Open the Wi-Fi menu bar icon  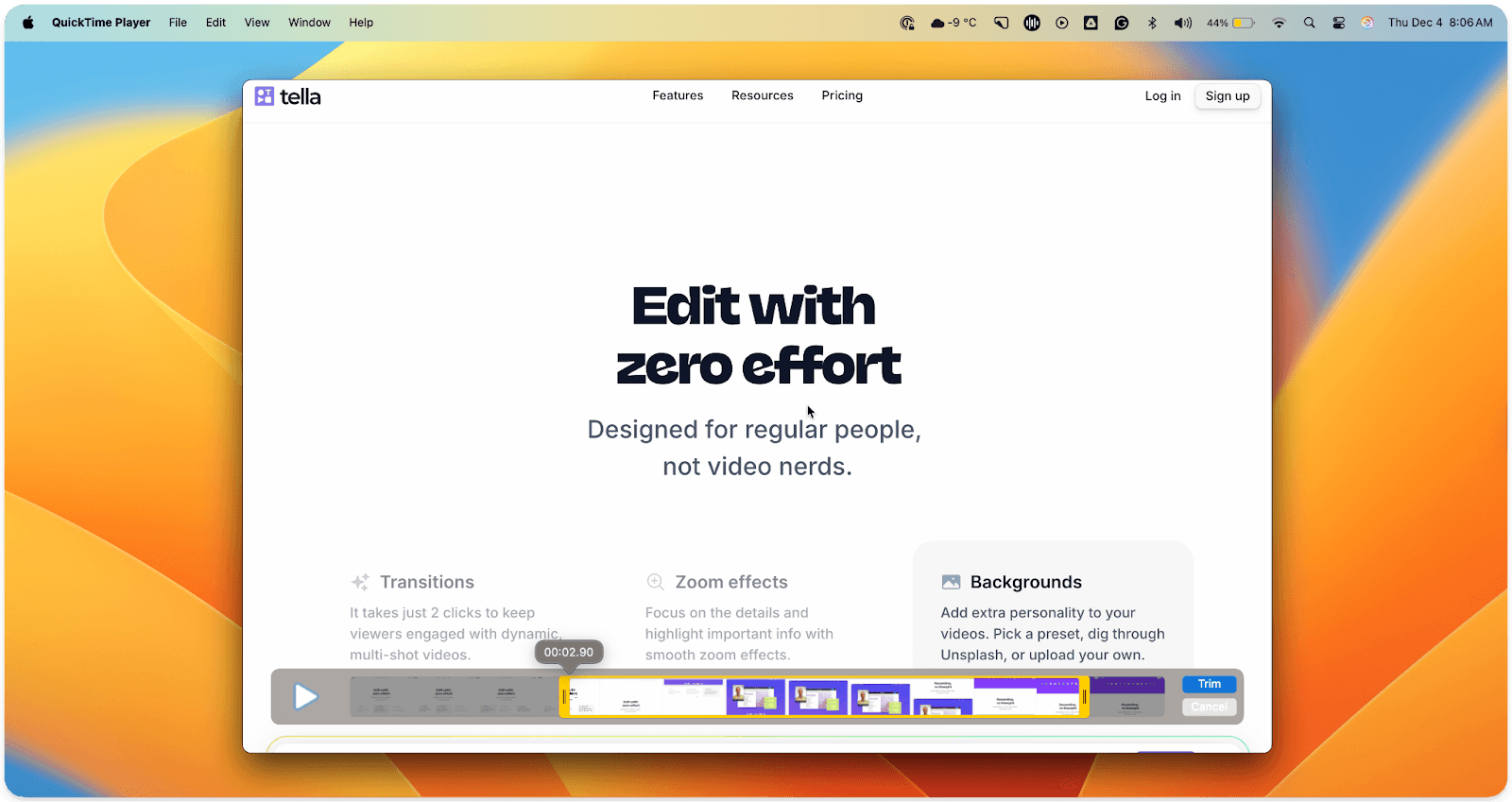(x=1279, y=23)
